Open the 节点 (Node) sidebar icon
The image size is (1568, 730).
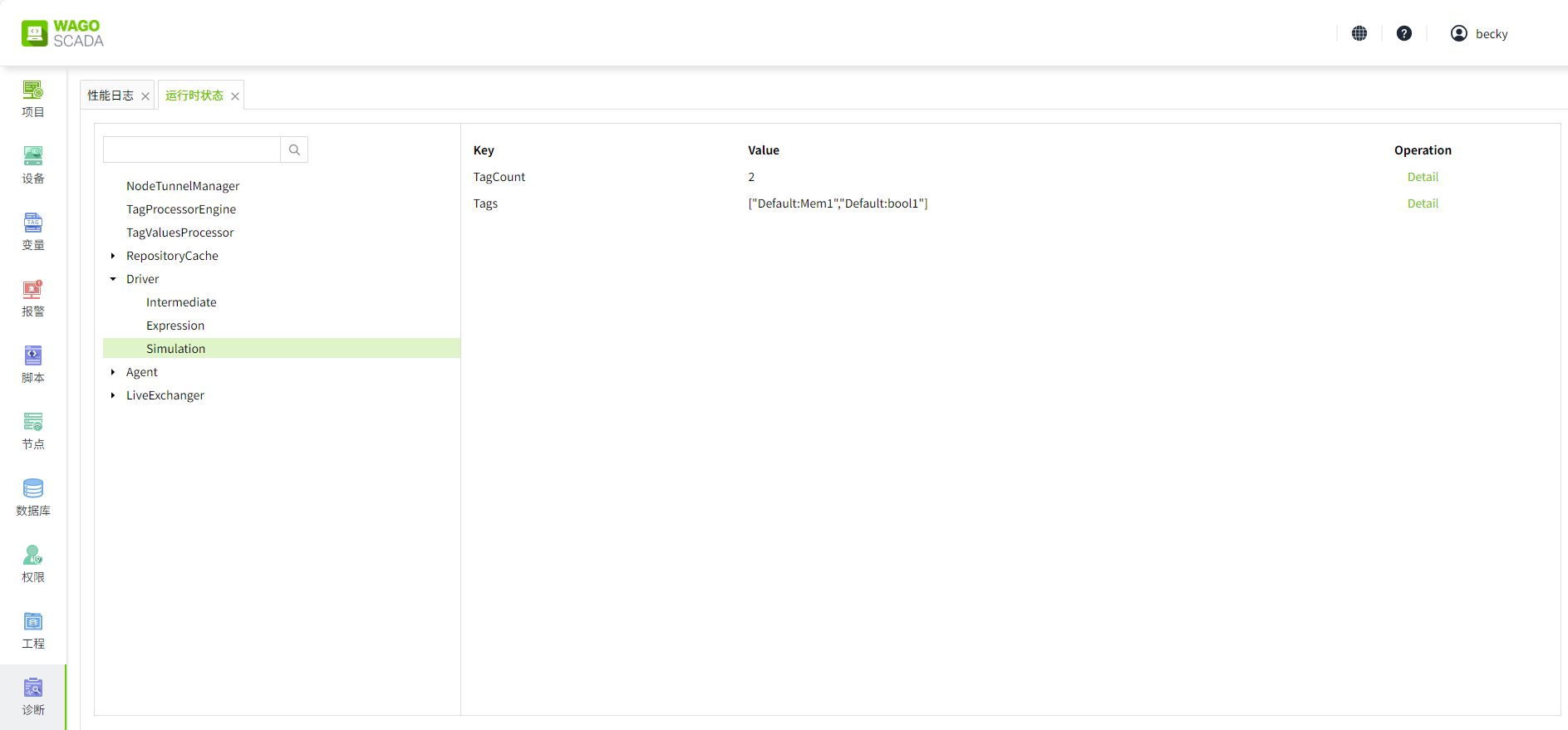[33, 431]
